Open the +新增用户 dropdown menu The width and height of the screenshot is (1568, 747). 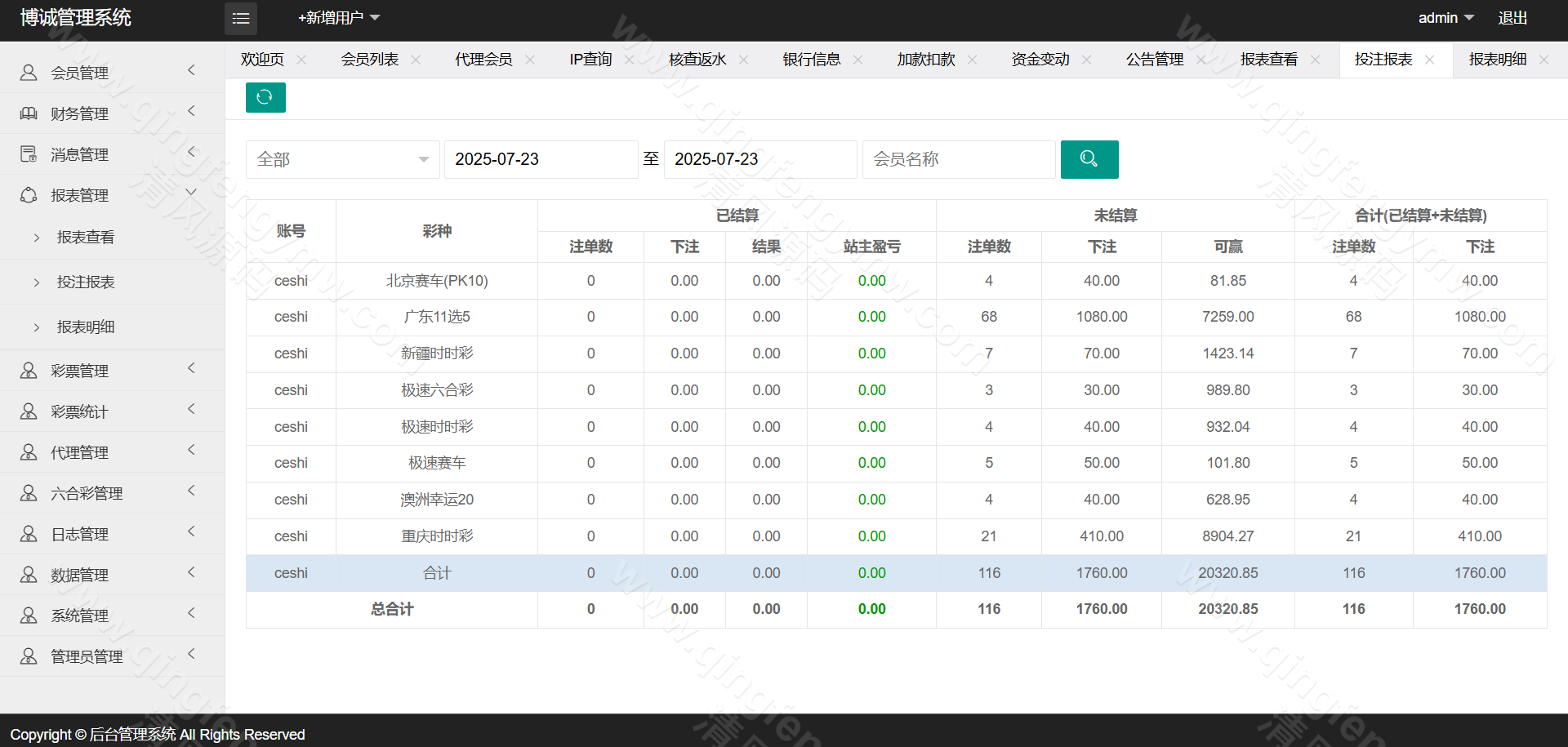tap(338, 18)
